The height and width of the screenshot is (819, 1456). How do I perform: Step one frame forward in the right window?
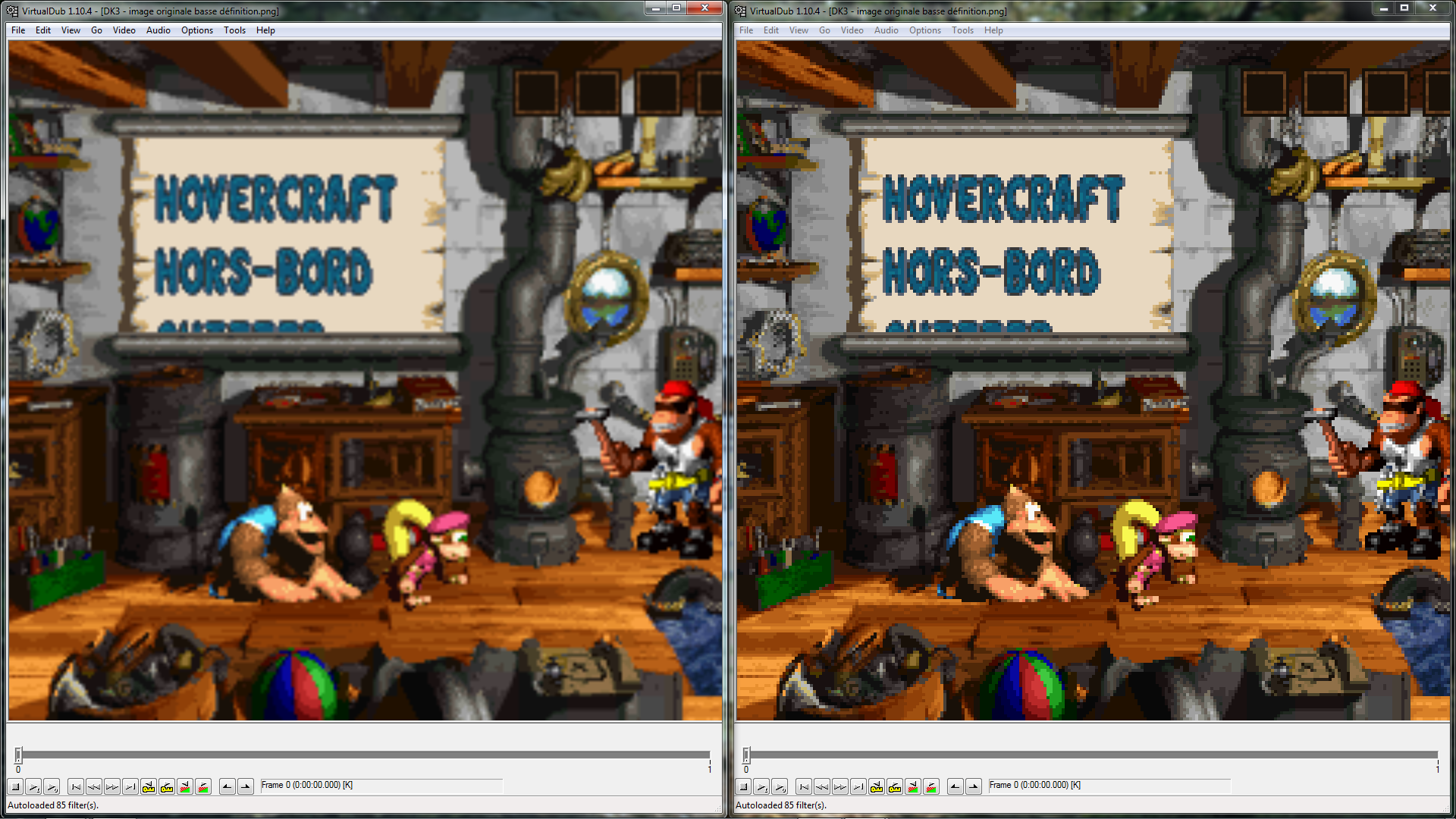[x=840, y=786]
